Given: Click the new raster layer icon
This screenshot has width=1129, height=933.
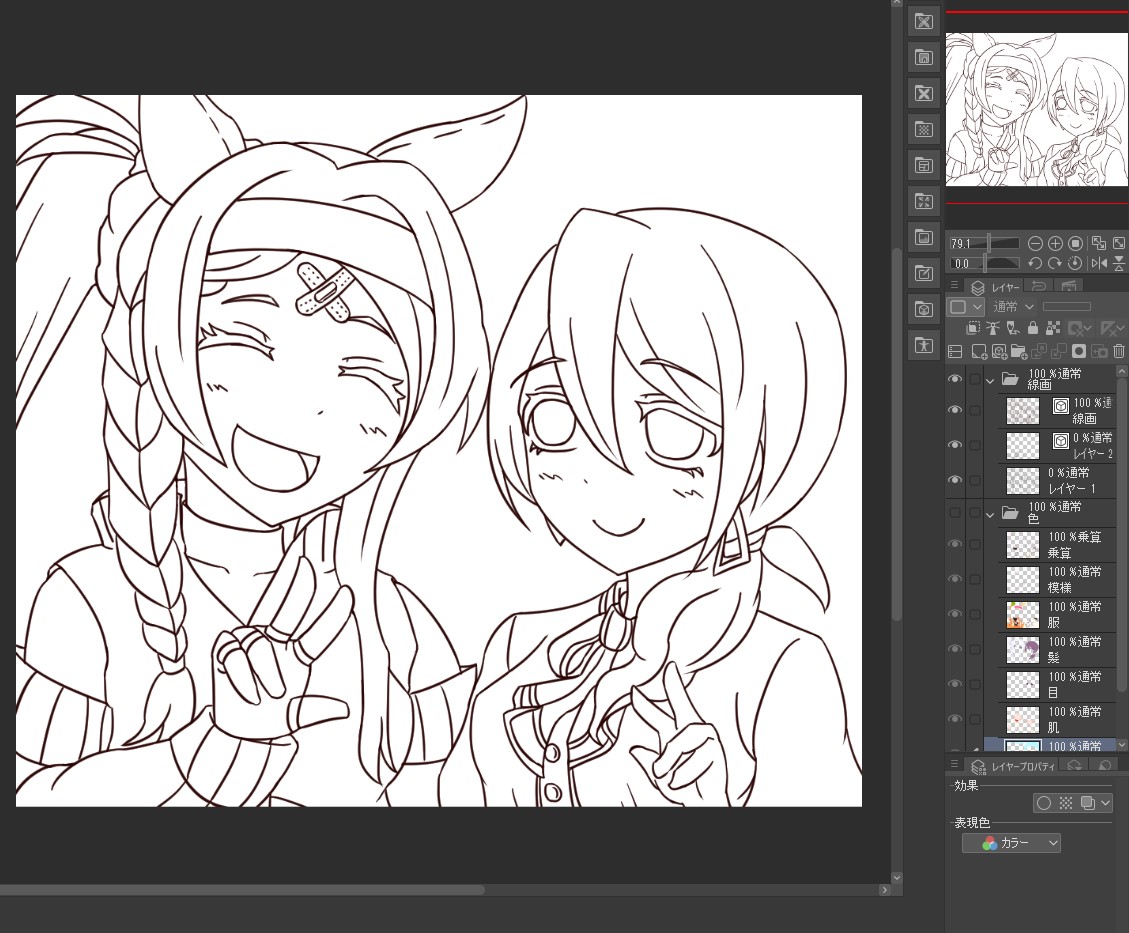Looking at the screenshot, I should click(979, 351).
